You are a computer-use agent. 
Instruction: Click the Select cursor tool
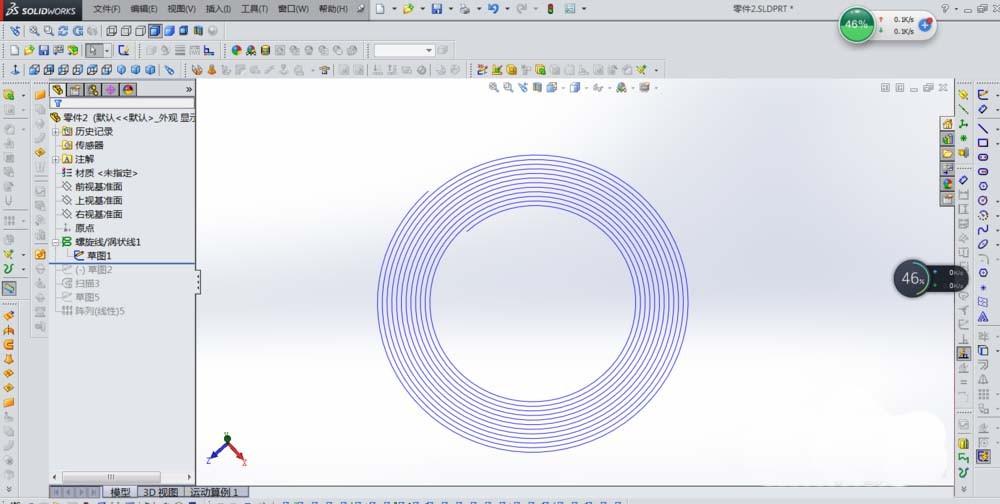[94, 50]
